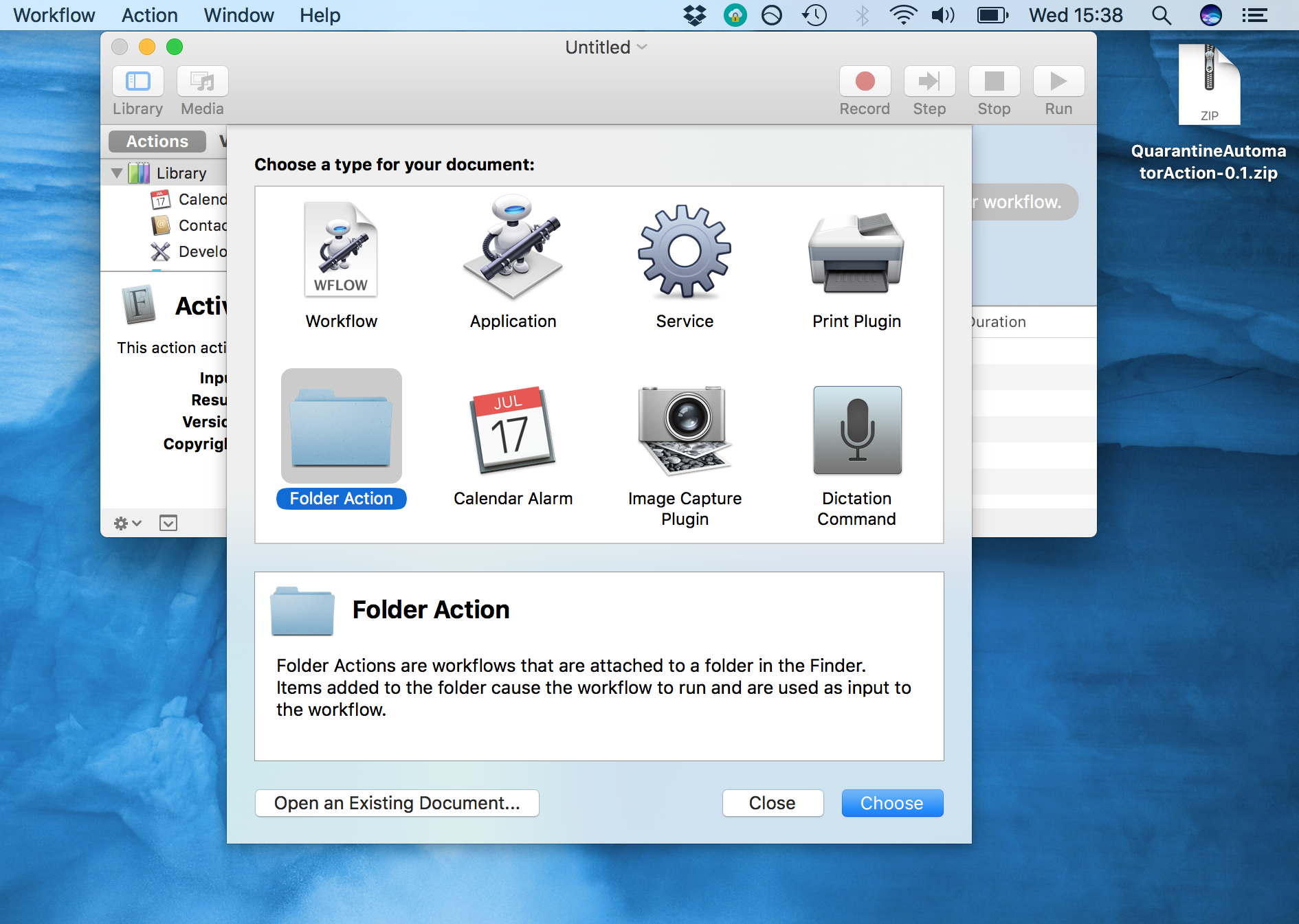Open the Window menu

(238, 15)
